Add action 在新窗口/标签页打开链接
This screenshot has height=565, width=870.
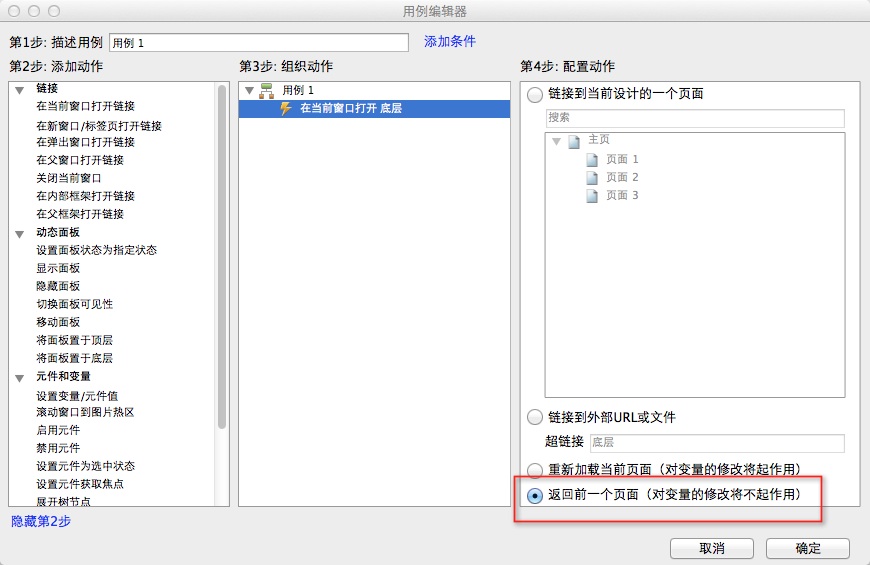tap(98, 126)
